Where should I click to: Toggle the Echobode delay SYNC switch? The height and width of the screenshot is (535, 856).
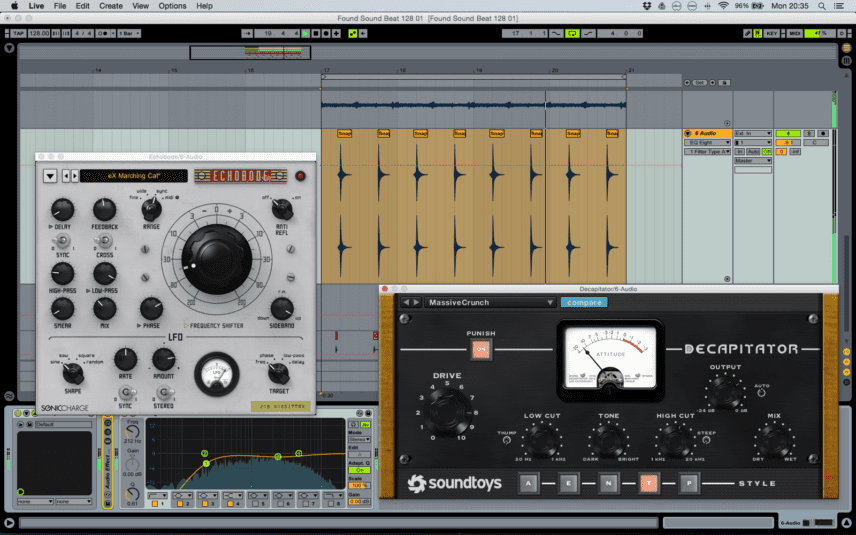click(x=63, y=240)
